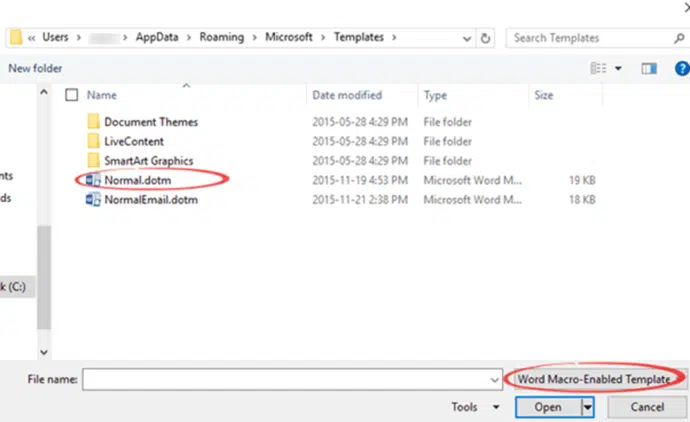Click the Open button

coord(548,407)
